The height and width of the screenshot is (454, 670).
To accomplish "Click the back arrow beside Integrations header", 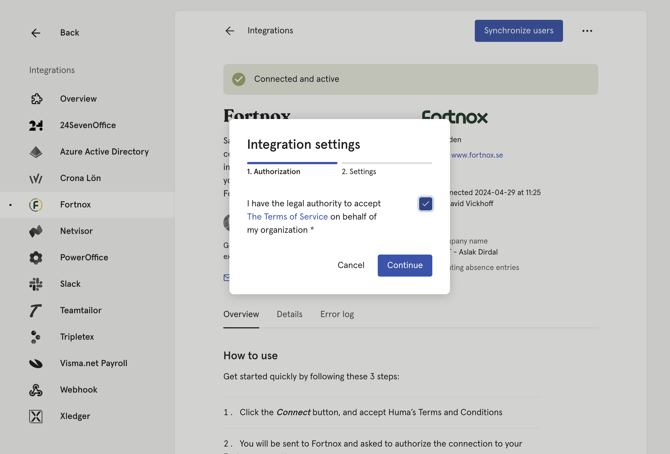I will coord(230,31).
